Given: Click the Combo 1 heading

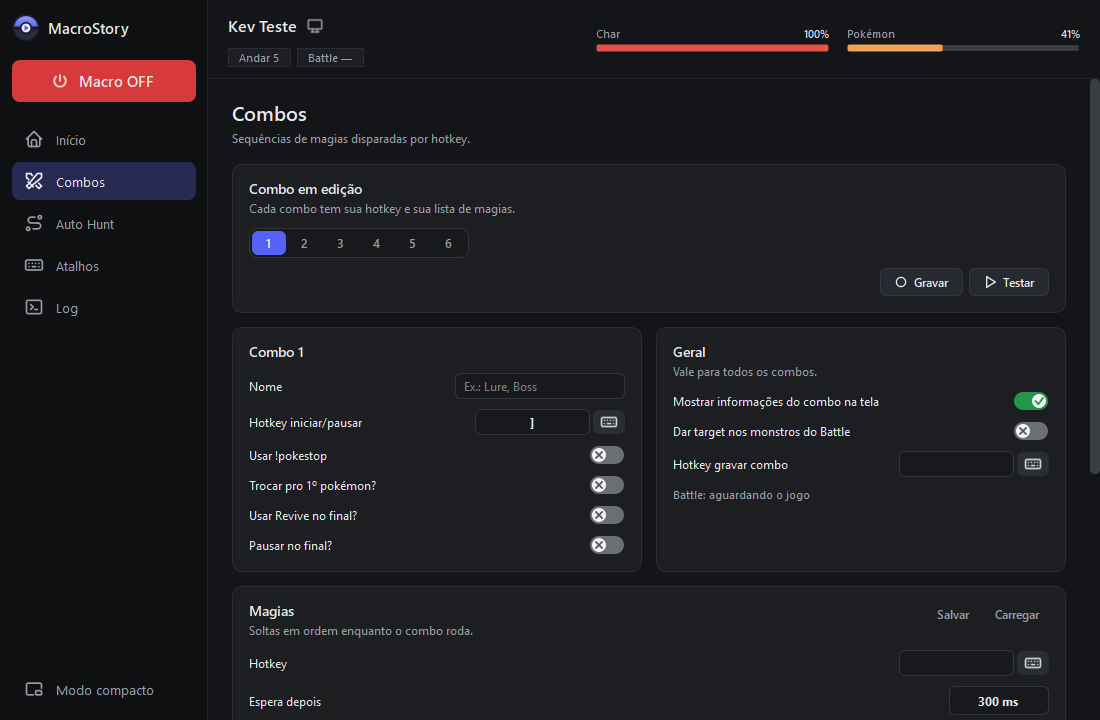Looking at the screenshot, I should click(x=276, y=352).
